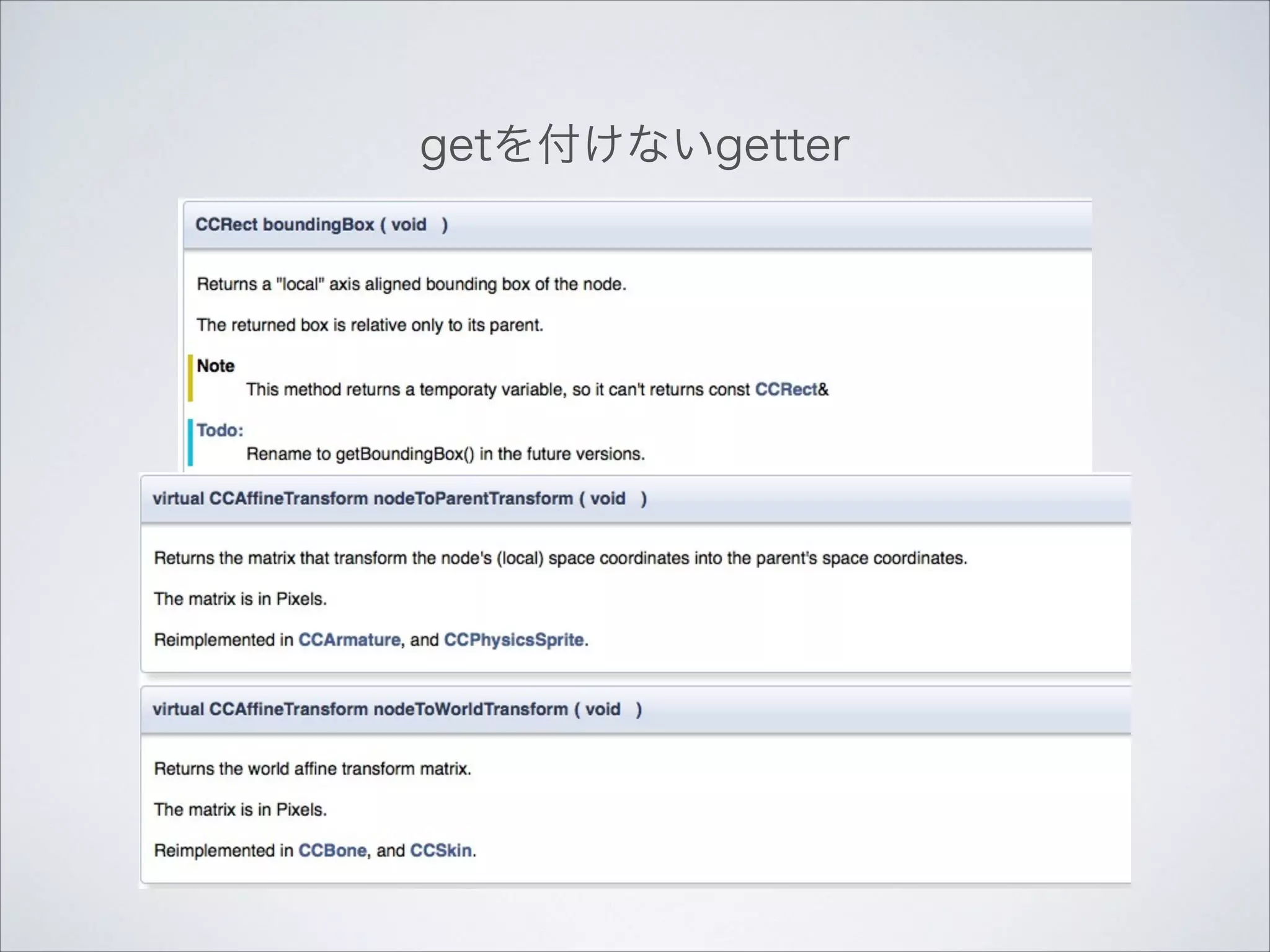This screenshot has width=1270, height=952.
Task: Open the CCPhysicsSprite link
Action: pyautogui.click(x=513, y=640)
